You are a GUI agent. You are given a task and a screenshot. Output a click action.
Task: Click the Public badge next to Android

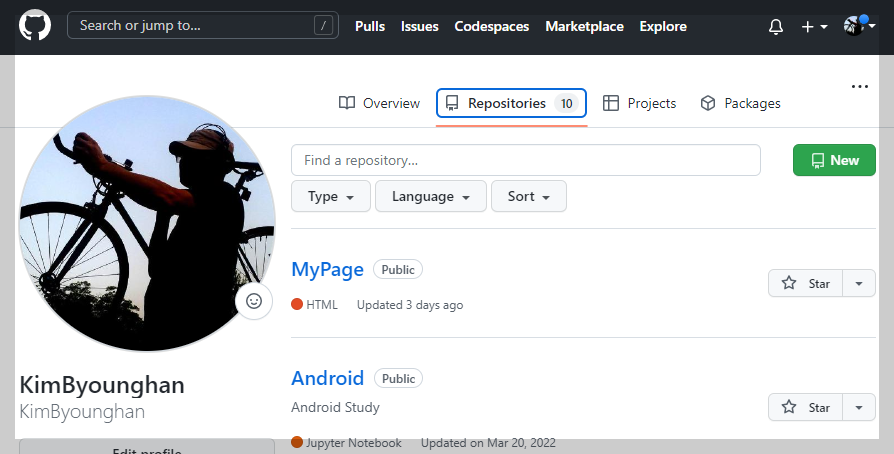click(x=399, y=378)
